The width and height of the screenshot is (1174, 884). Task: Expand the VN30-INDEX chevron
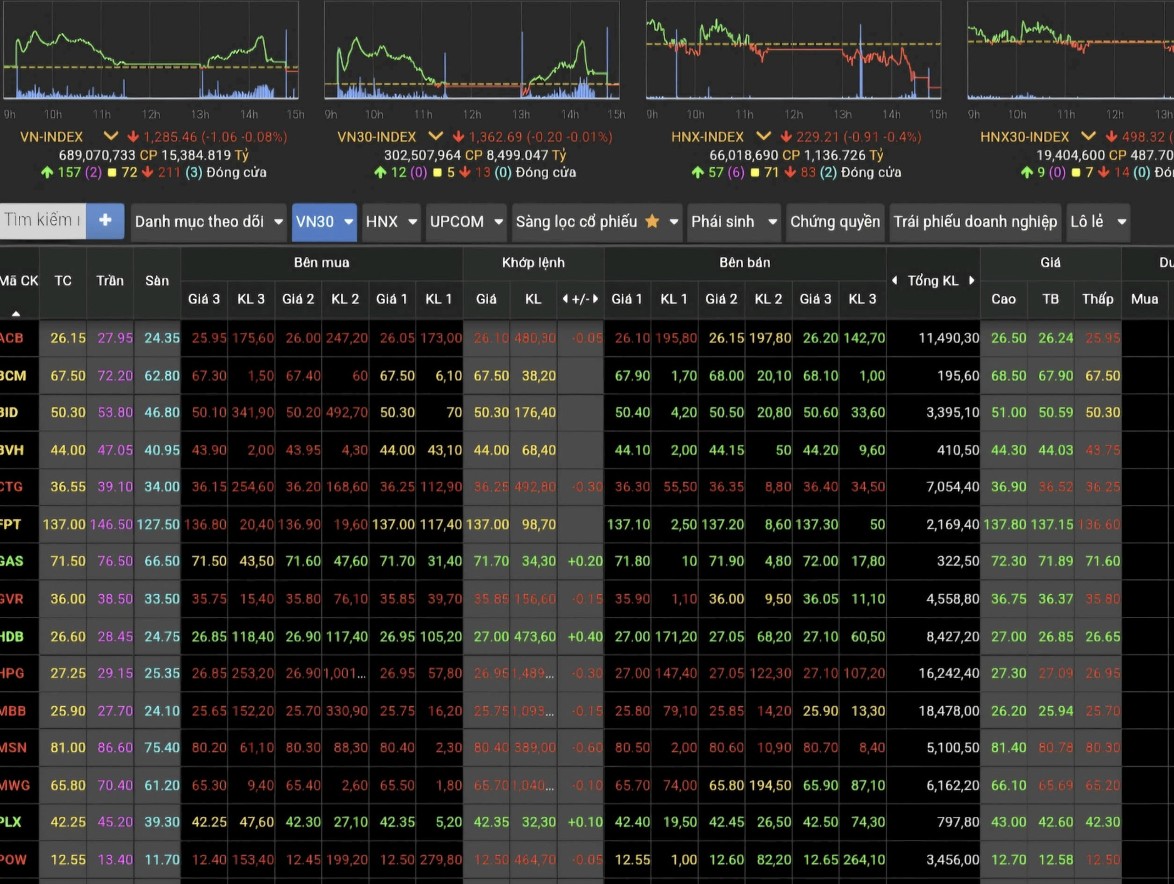click(x=435, y=136)
